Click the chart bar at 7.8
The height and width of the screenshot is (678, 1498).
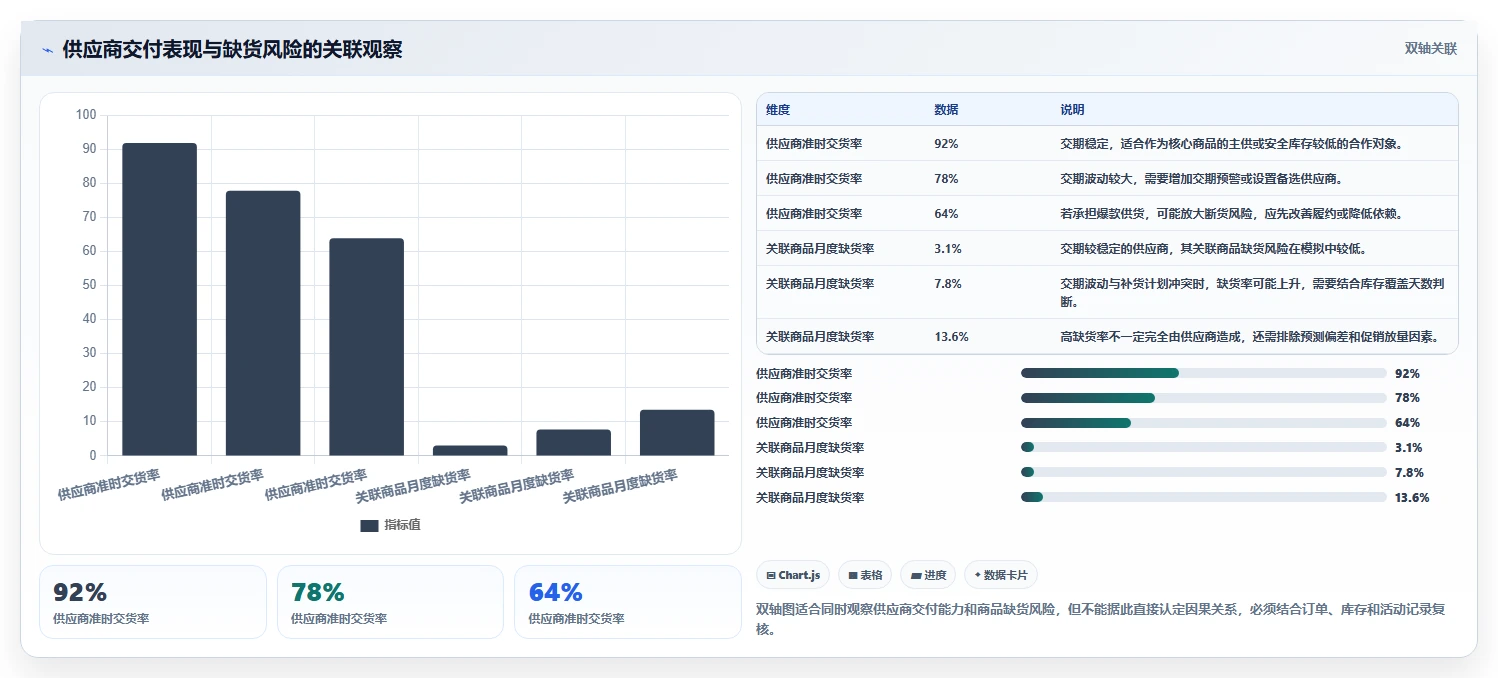pyautogui.click(x=574, y=442)
